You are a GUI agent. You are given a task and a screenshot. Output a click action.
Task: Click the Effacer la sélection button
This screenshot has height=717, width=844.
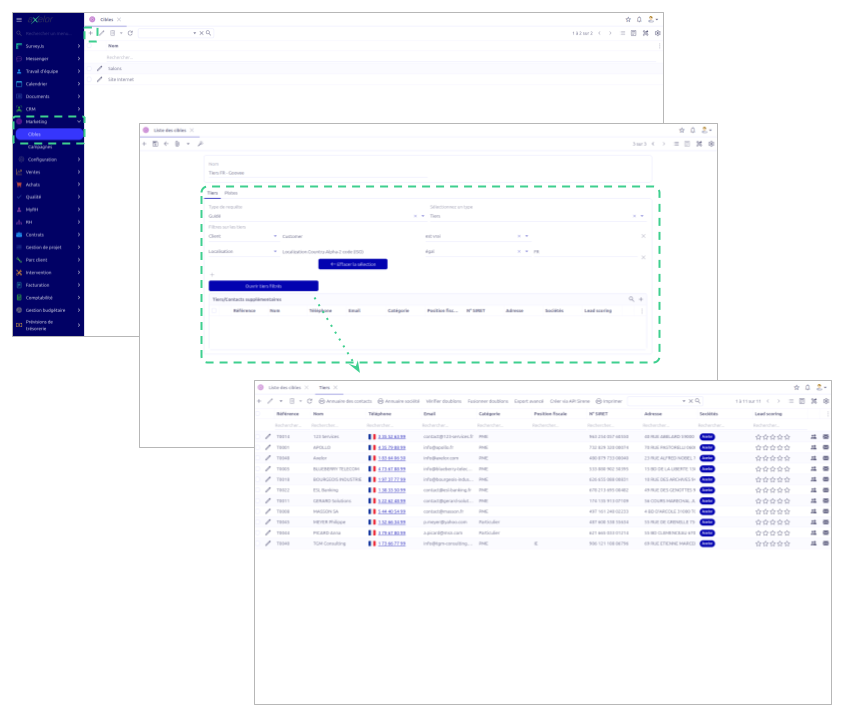click(x=353, y=264)
